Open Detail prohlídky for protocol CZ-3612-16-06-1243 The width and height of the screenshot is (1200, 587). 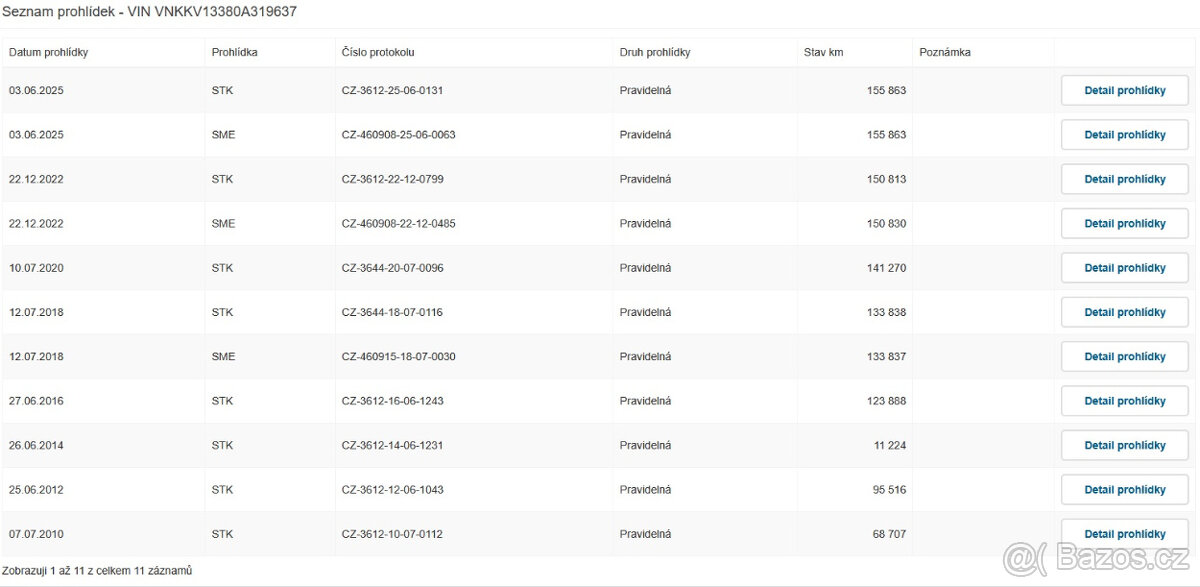1124,401
